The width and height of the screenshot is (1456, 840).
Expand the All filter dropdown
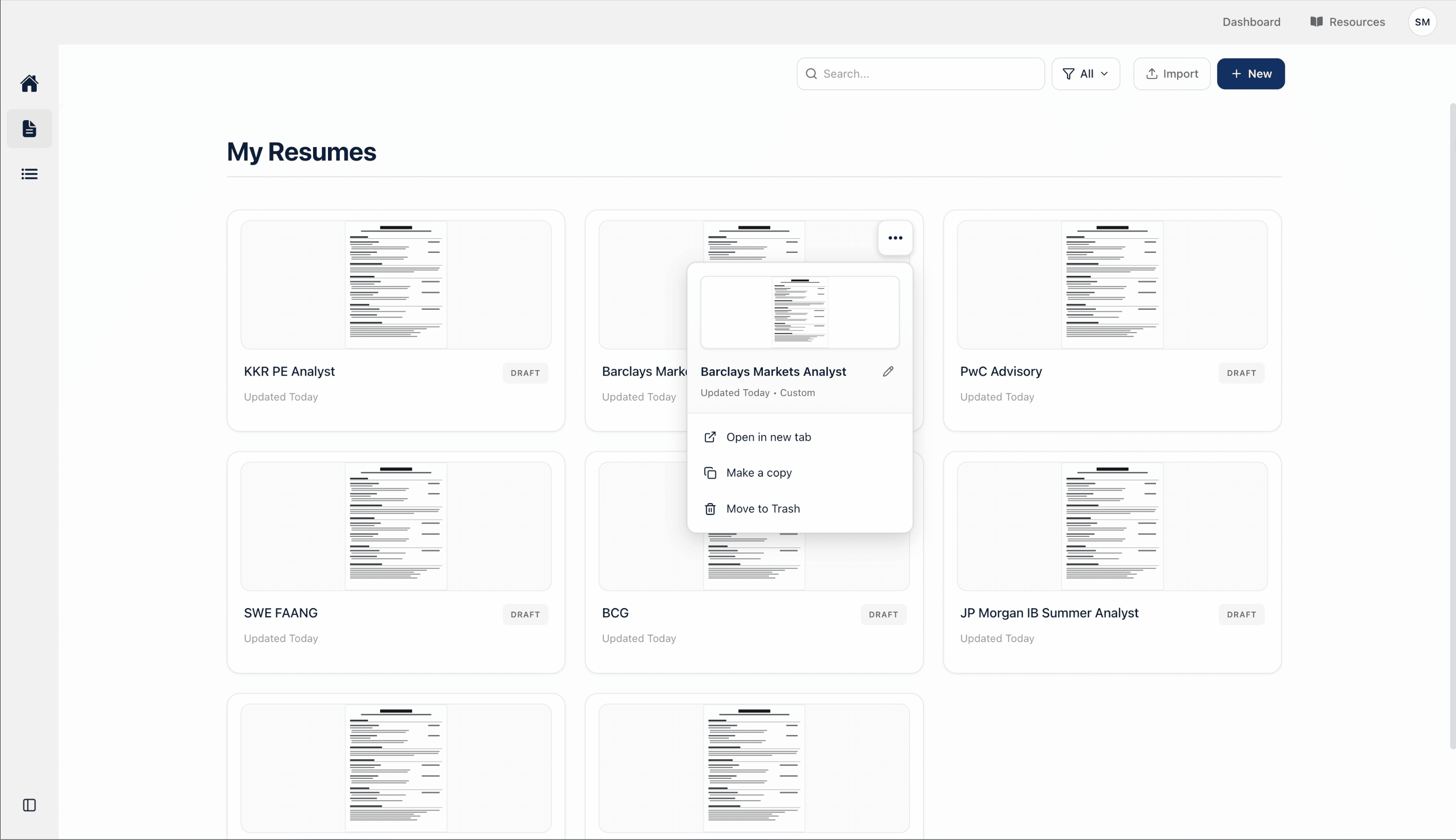(1085, 74)
